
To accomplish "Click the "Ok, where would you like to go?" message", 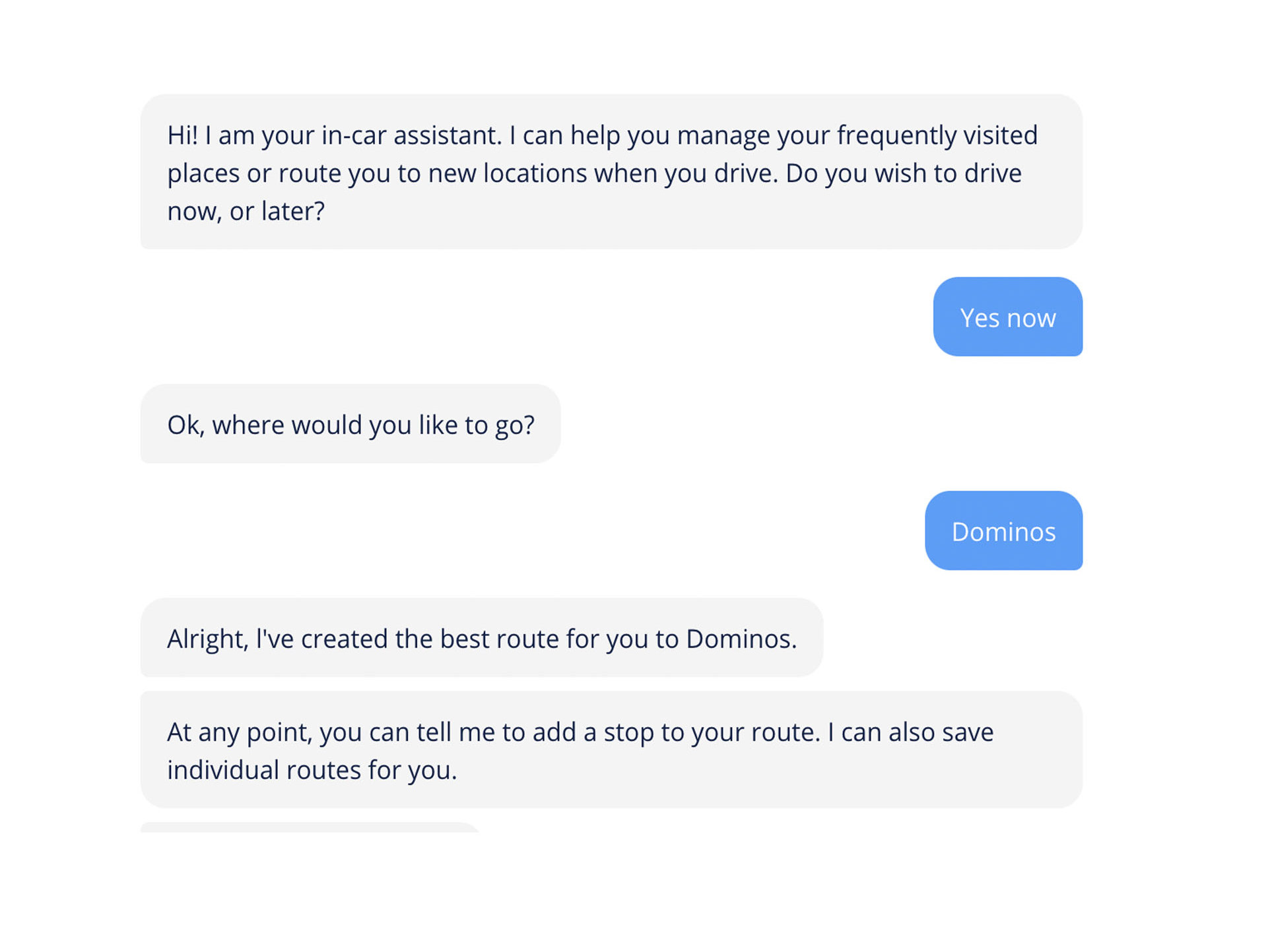I will pos(350,424).
